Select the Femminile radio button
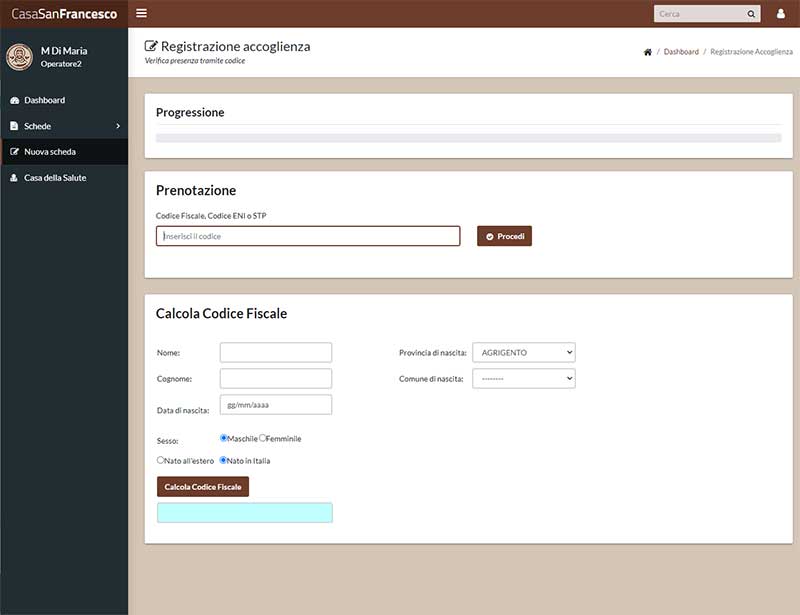The width and height of the screenshot is (800, 615). (262, 438)
